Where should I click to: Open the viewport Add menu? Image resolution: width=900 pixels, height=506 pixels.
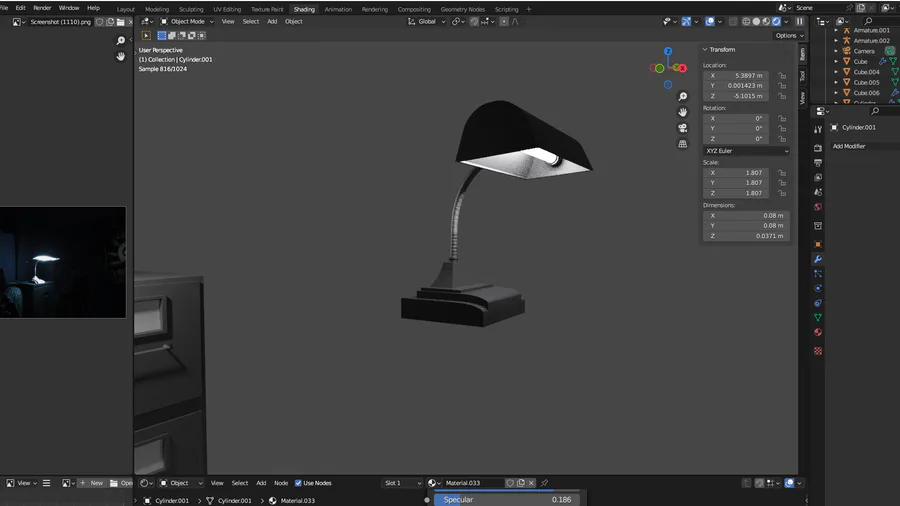(272, 21)
